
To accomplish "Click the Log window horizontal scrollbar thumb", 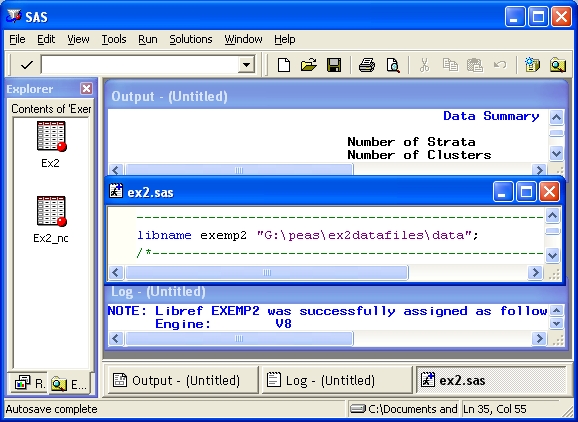I will [x=239, y=338].
